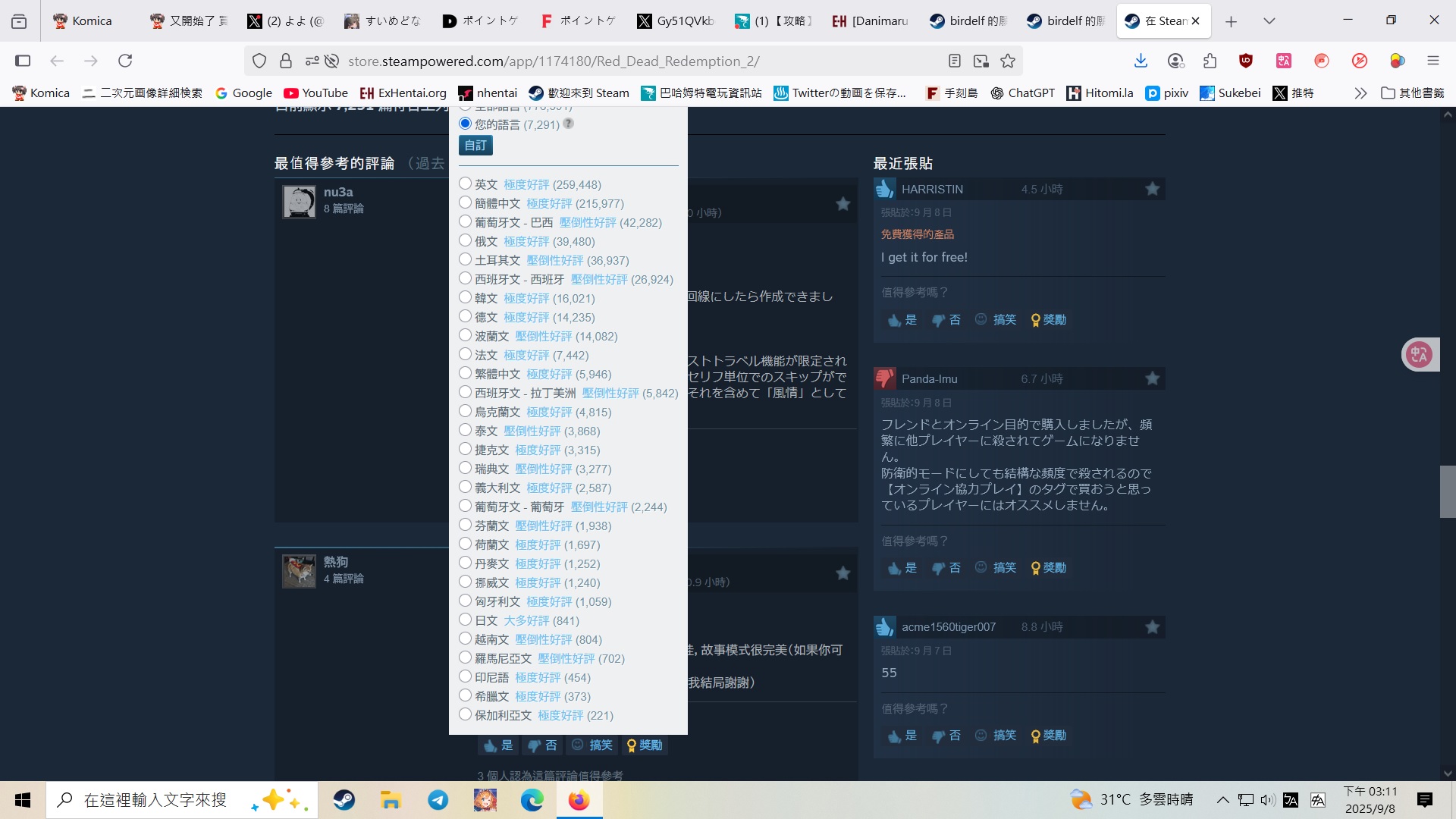Switch to the すいめどな tab

(x=384, y=21)
